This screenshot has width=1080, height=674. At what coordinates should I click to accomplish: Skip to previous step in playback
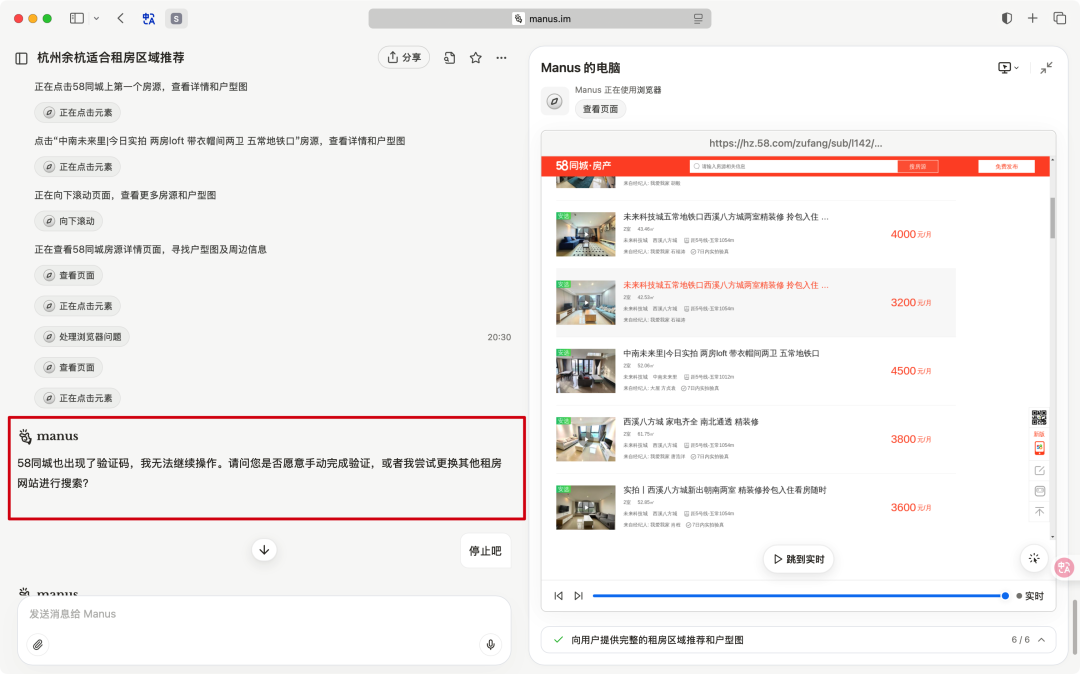[559, 596]
